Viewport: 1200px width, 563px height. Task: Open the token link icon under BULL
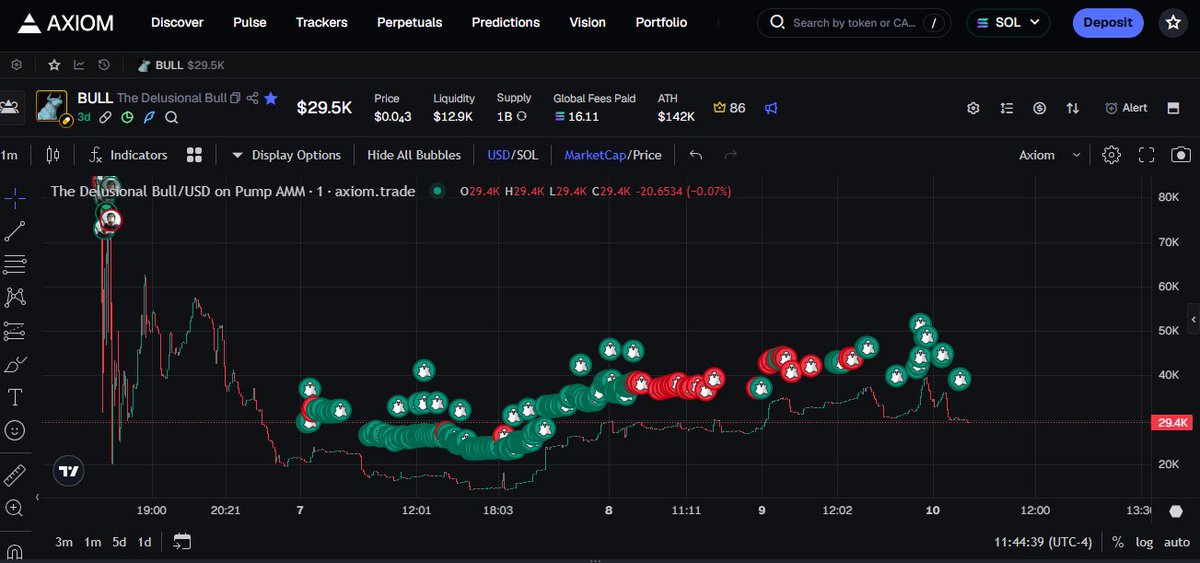pyautogui.click(x=107, y=117)
